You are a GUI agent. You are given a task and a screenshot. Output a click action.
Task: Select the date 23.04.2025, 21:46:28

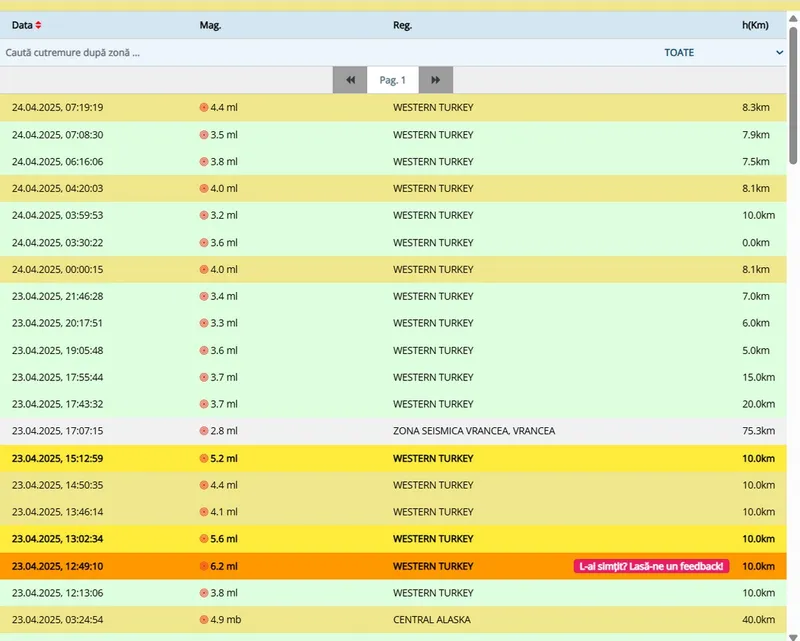(57, 296)
